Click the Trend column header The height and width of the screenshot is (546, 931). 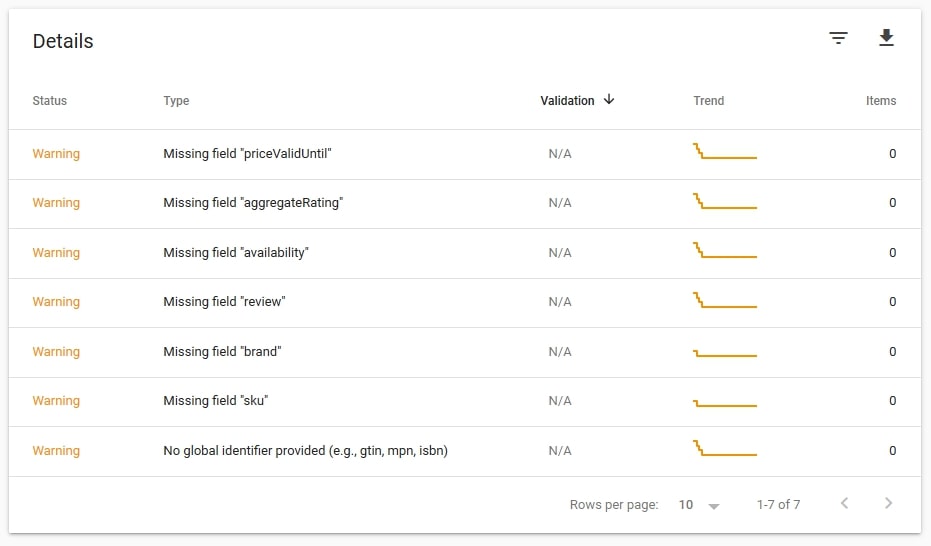click(708, 101)
